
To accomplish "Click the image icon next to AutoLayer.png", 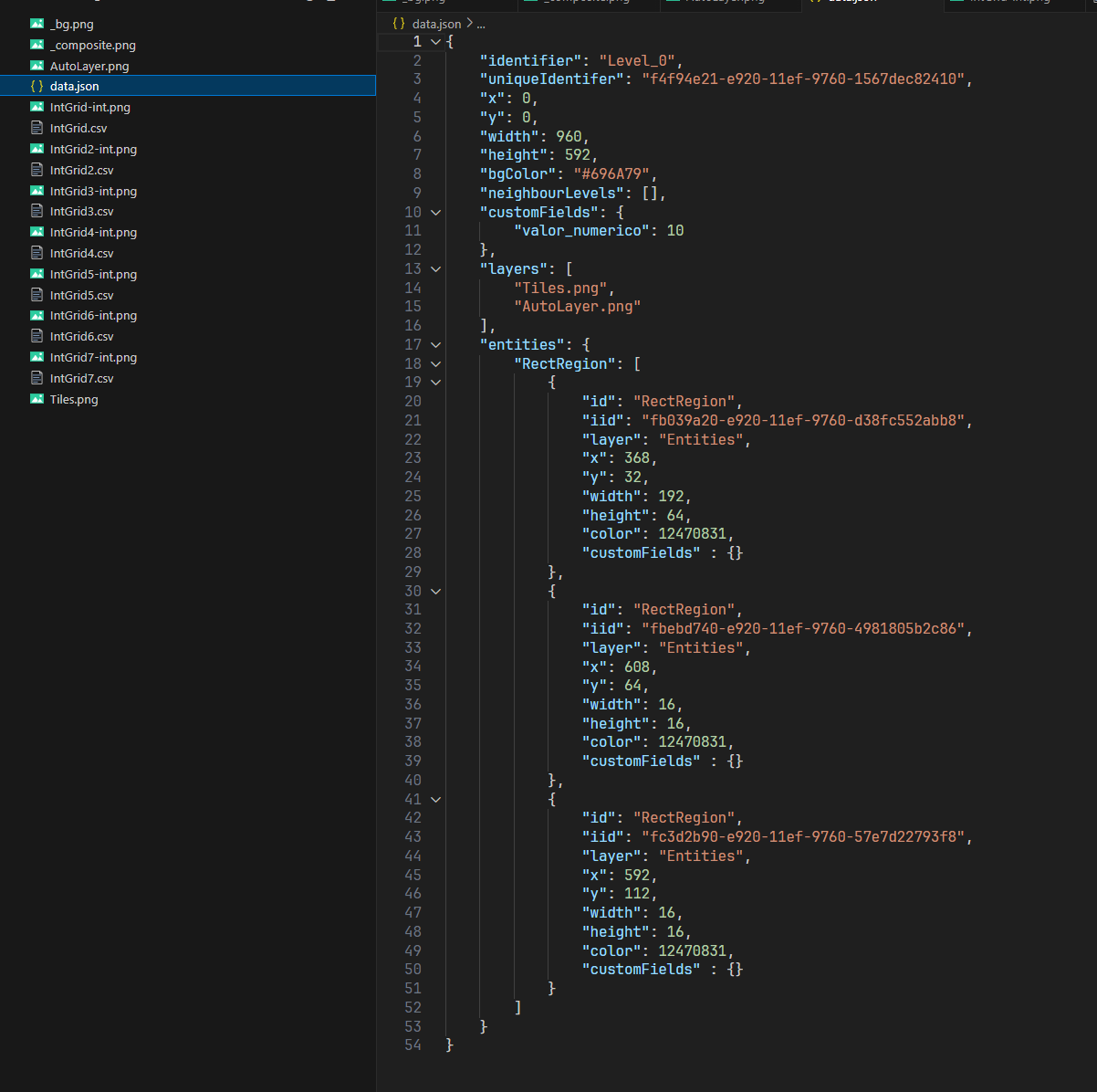I will coord(37,66).
